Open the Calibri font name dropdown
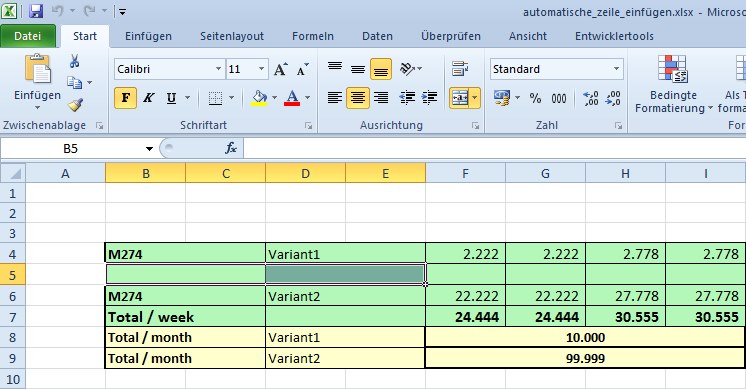This screenshot has height=389, width=746. click(218, 69)
